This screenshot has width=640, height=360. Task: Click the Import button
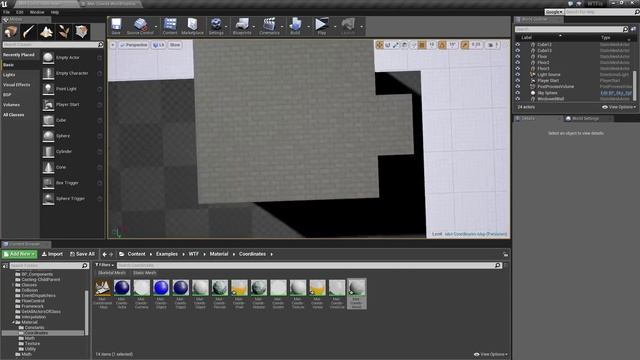point(53,254)
